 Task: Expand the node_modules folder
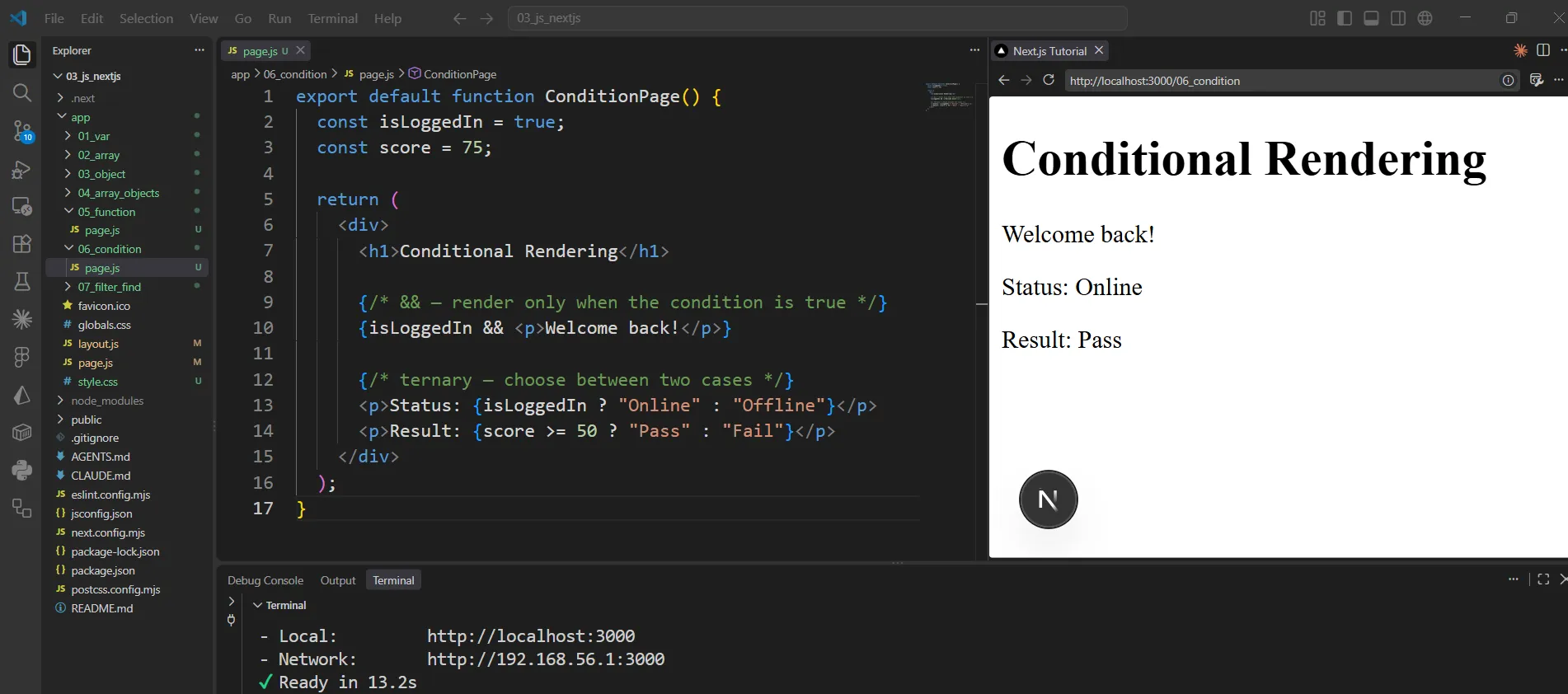60,401
